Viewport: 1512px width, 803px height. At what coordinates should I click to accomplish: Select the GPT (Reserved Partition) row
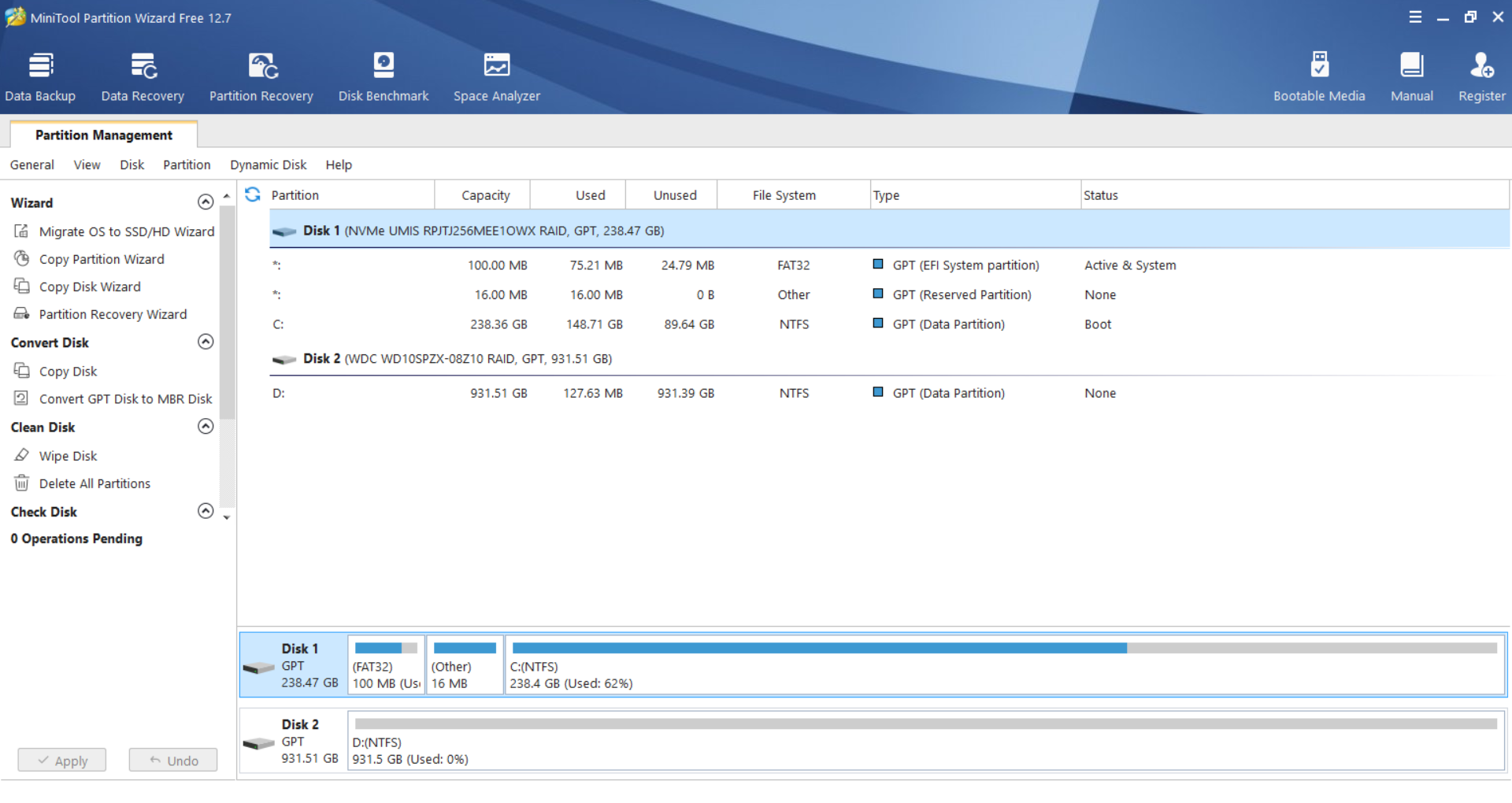(889, 294)
